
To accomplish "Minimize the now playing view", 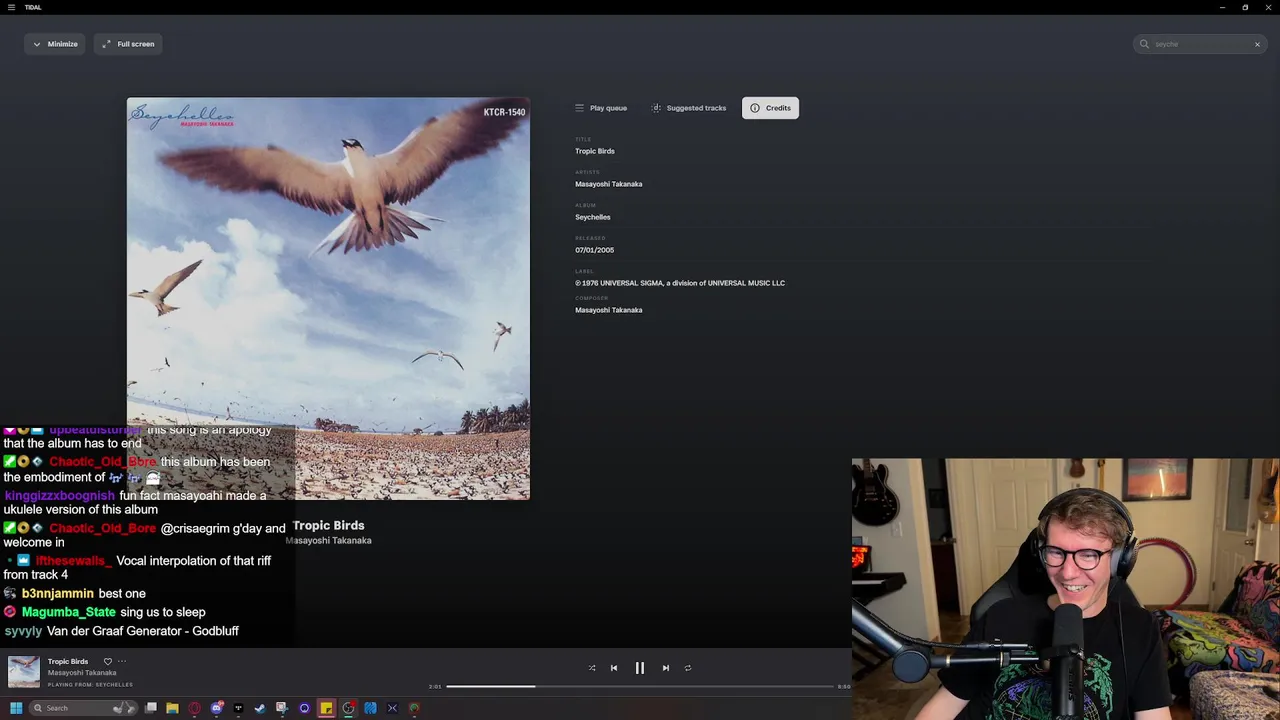I will coord(55,44).
